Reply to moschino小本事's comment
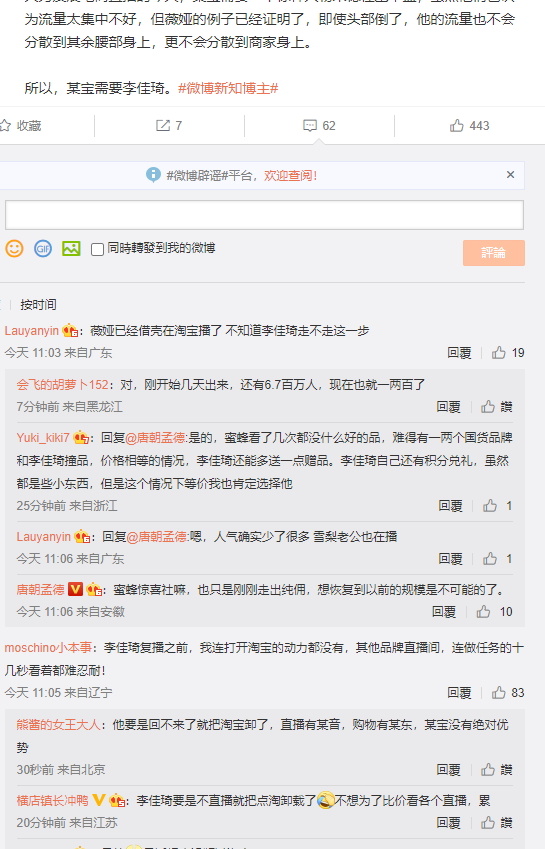Viewport: 545px width, 849px height. tap(459, 693)
